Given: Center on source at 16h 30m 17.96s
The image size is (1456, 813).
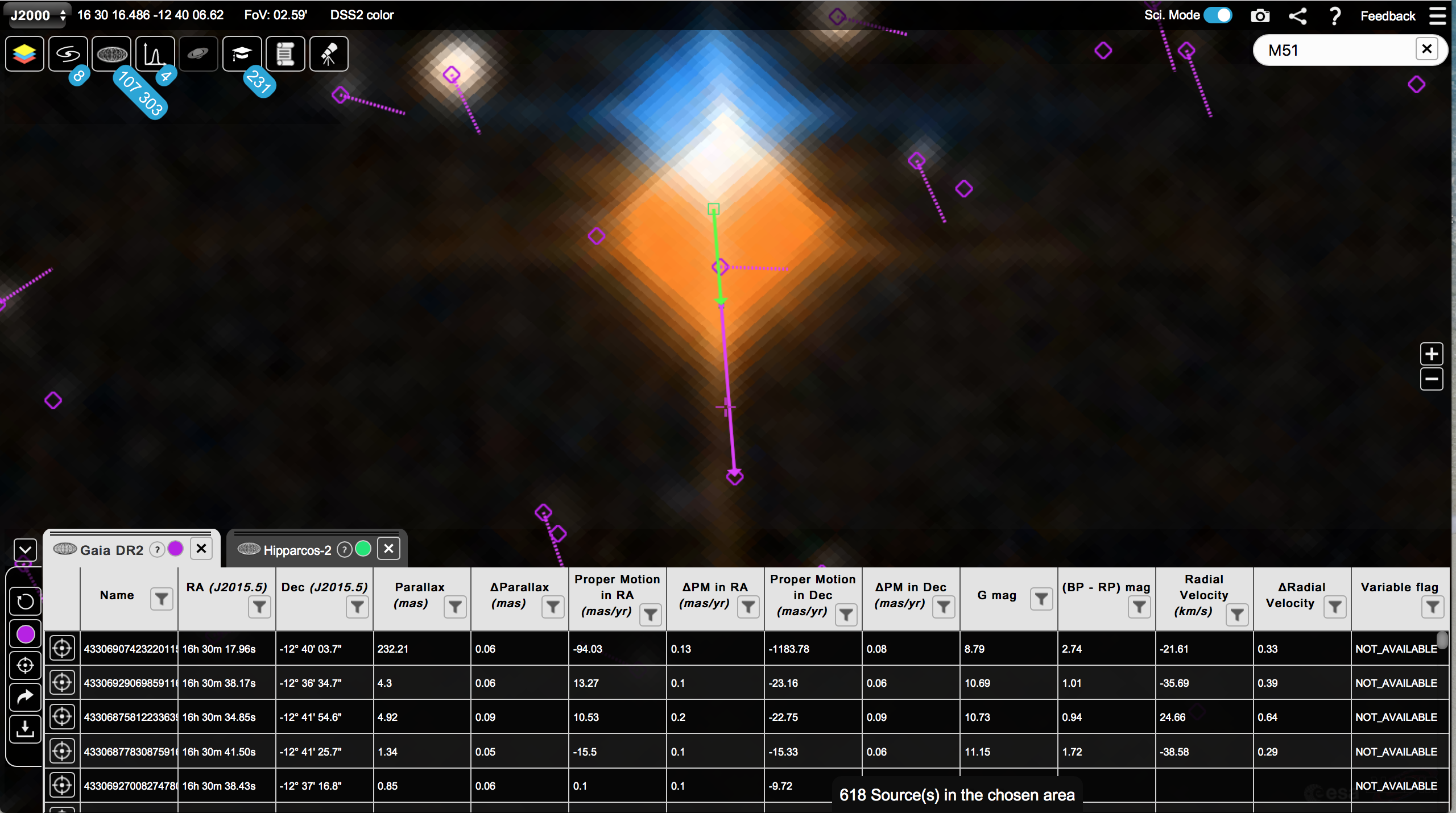Looking at the screenshot, I should click(x=62, y=648).
